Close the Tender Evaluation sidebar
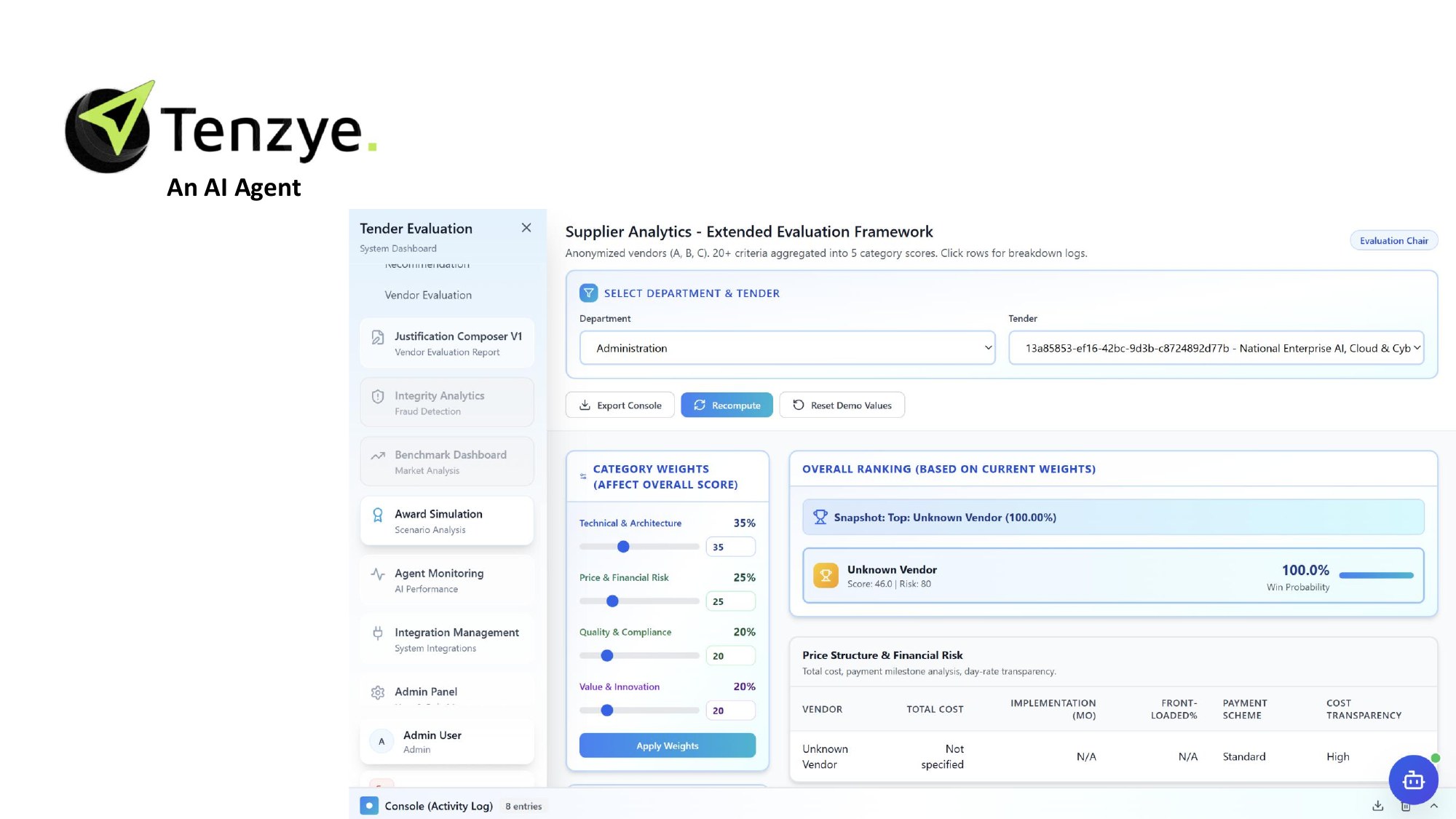Viewport: 1456px width, 819px height. tap(526, 228)
